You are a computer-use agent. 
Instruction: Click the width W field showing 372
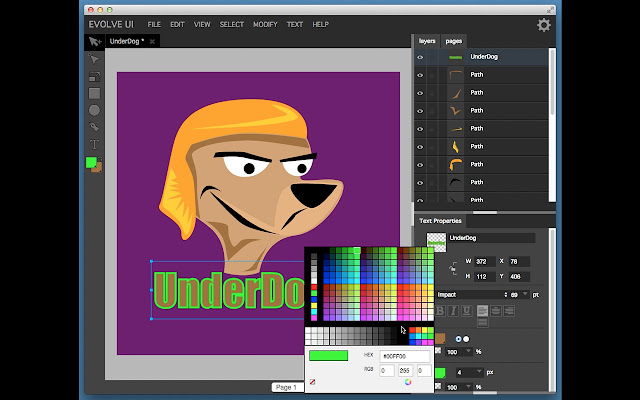pyautogui.click(x=484, y=262)
